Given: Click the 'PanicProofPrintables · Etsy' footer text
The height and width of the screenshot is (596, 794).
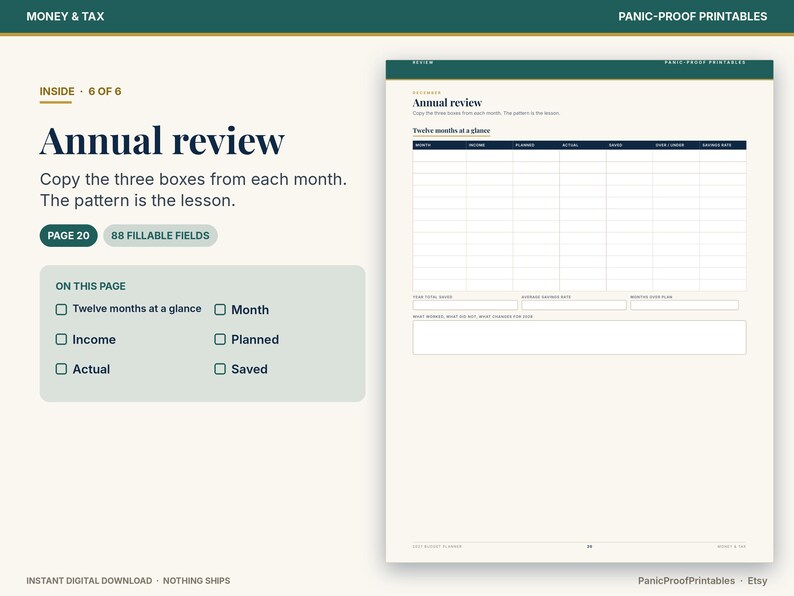Looking at the screenshot, I should (x=702, y=581).
